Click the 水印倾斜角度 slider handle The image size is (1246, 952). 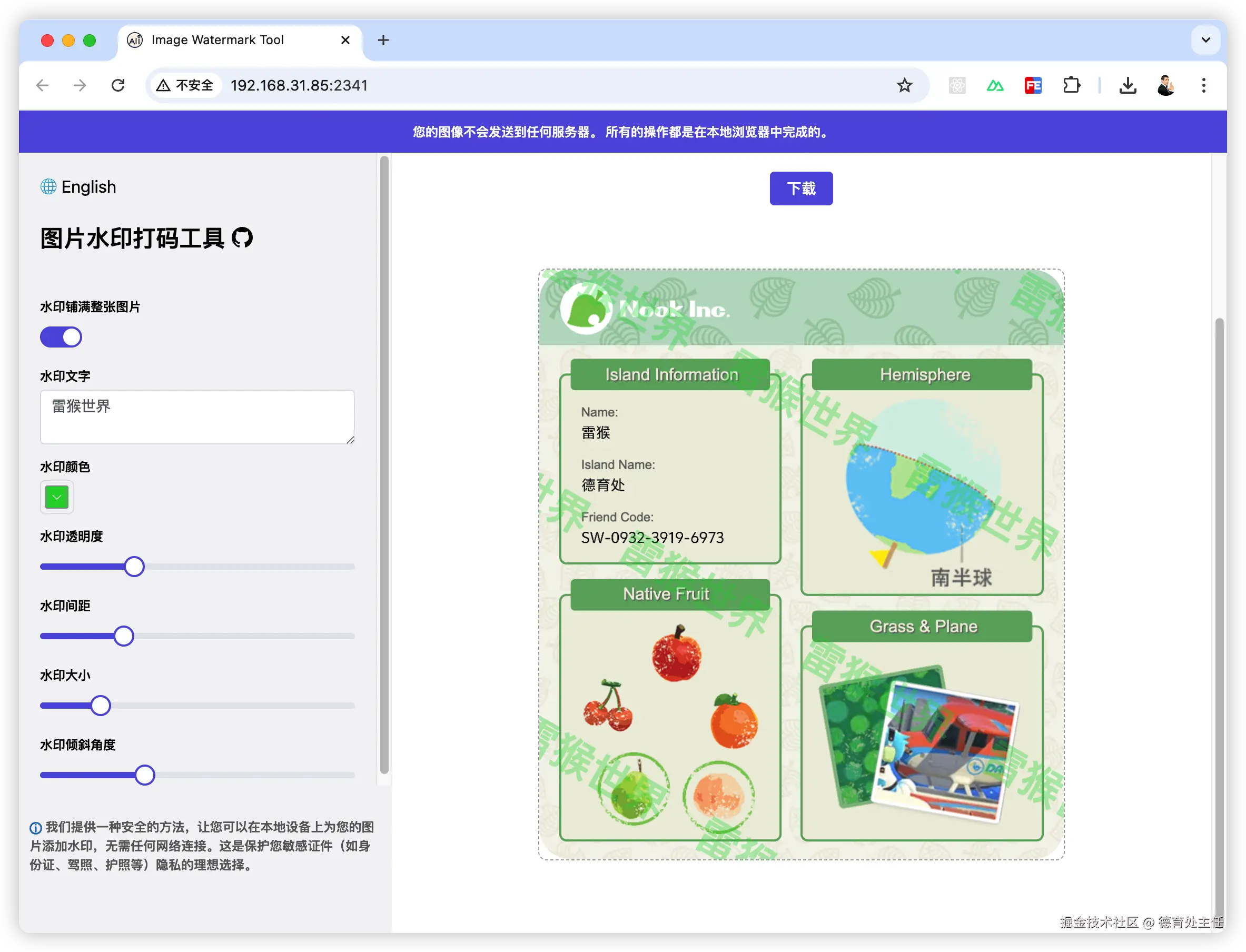click(144, 775)
